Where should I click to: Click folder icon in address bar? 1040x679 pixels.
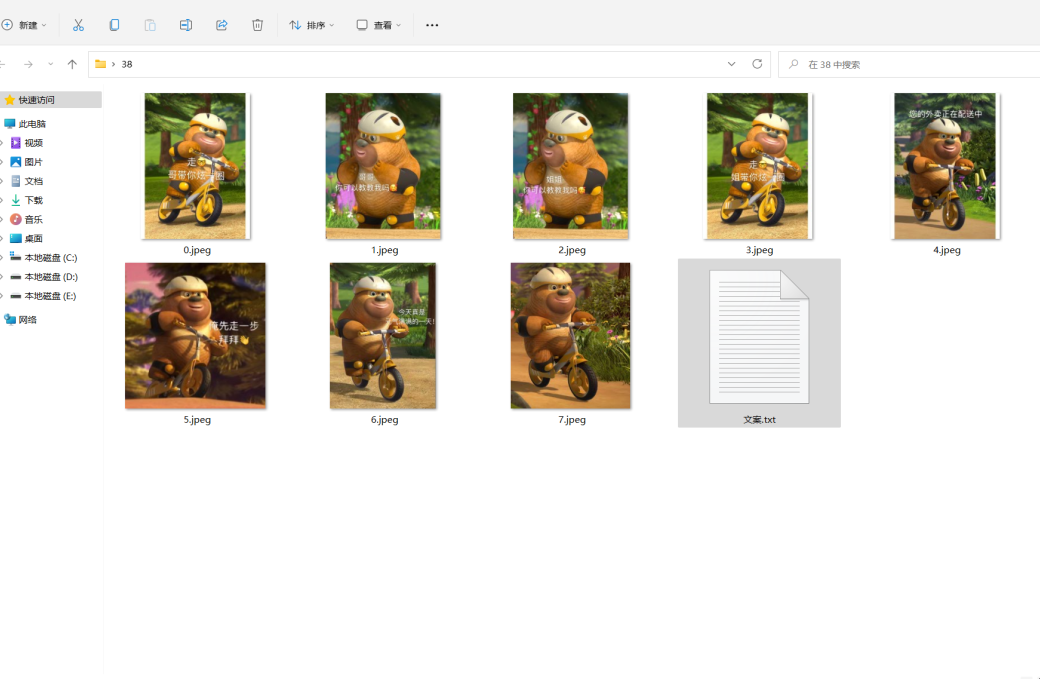point(101,64)
